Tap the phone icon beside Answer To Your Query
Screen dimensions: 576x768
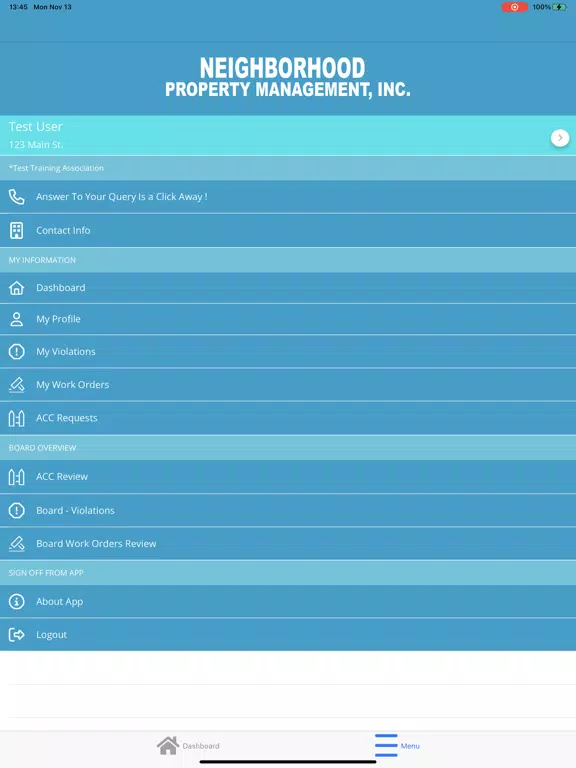(x=17, y=197)
